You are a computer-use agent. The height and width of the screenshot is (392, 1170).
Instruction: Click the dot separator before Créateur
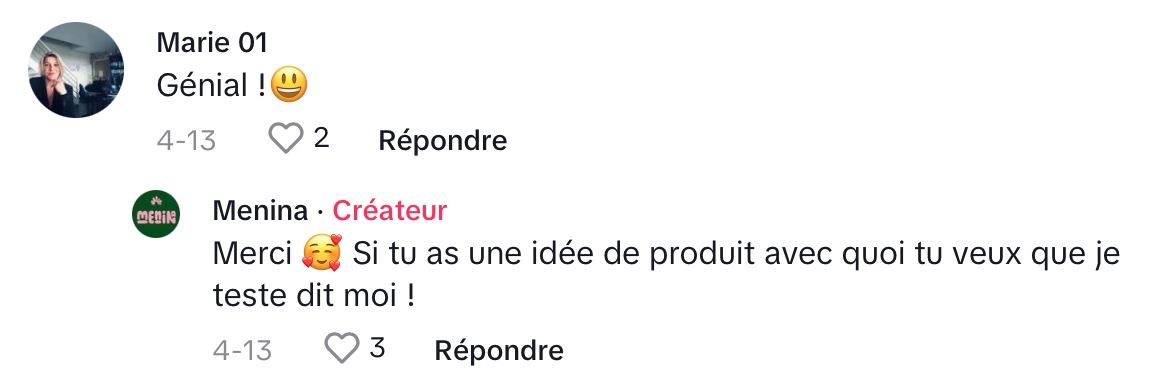320,212
